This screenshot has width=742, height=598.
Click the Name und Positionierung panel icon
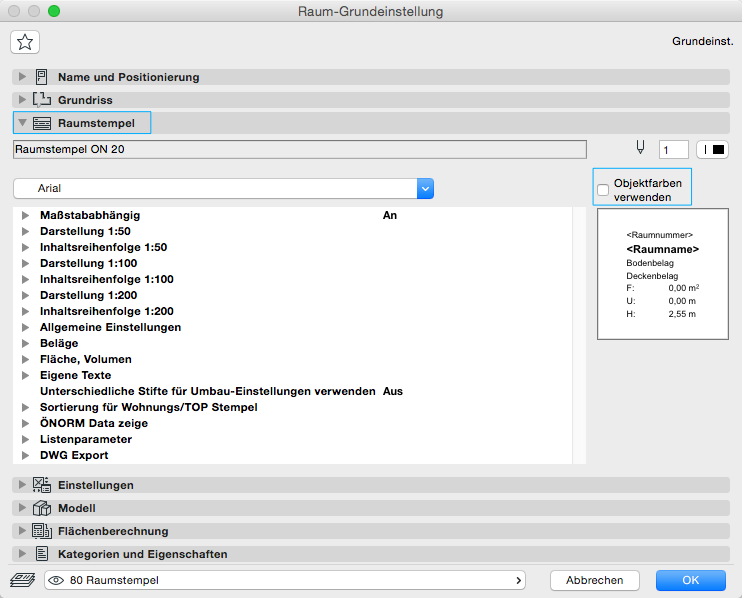42,77
